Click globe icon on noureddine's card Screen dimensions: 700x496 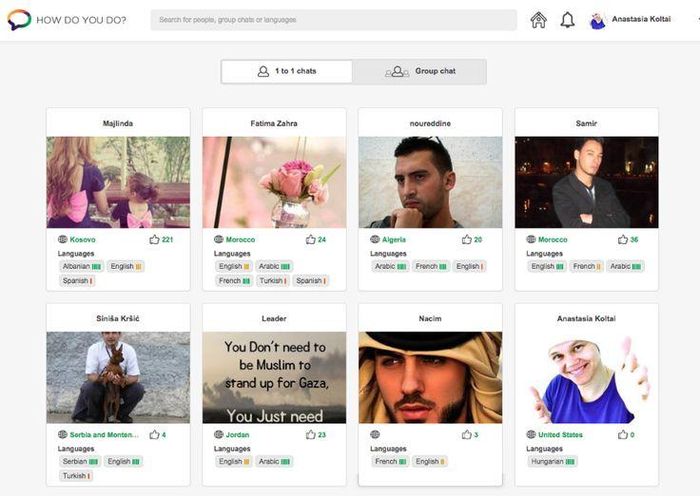374,240
